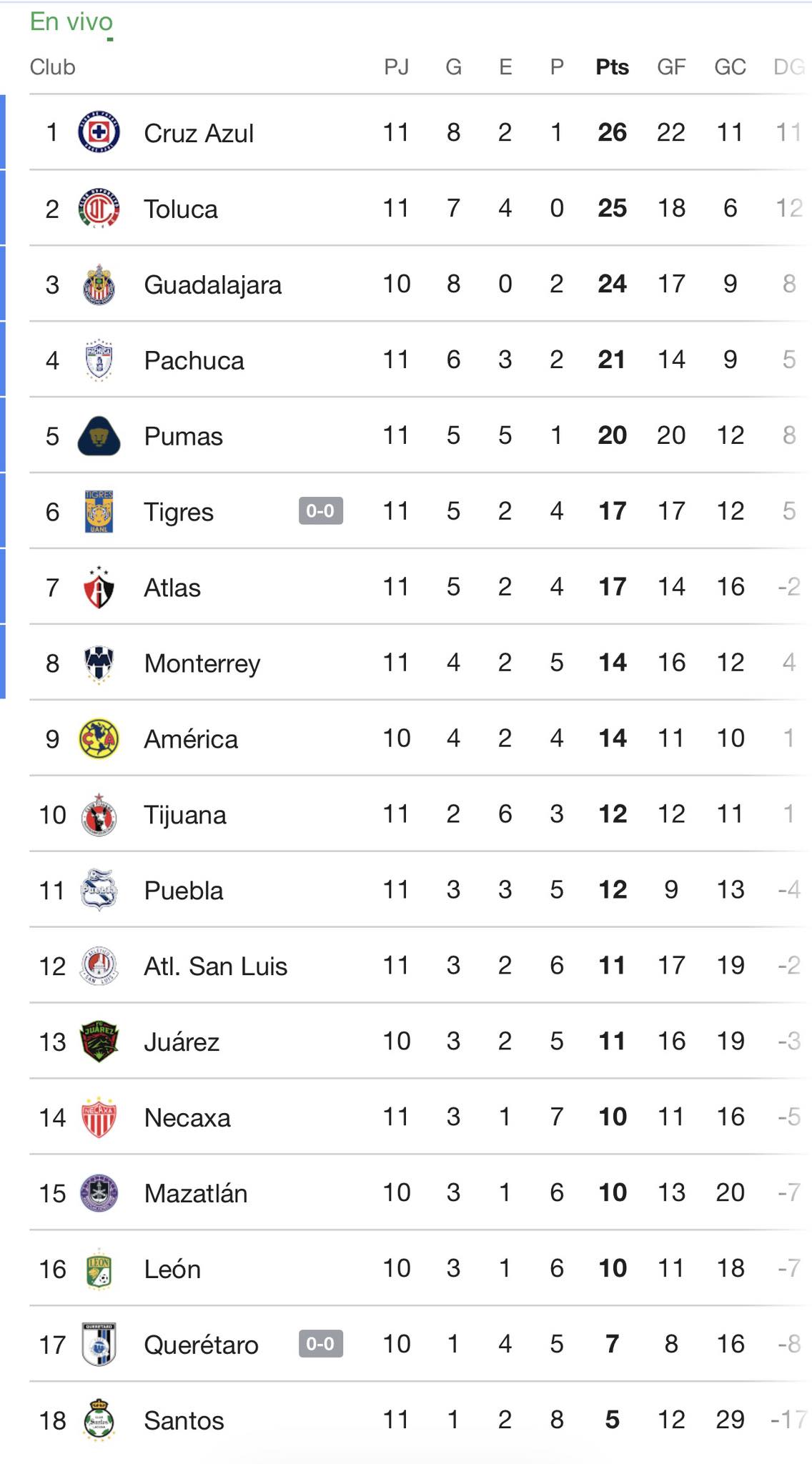812x1464 pixels.
Task: Open the Atl. San Luis team link
Action: [215, 966]
